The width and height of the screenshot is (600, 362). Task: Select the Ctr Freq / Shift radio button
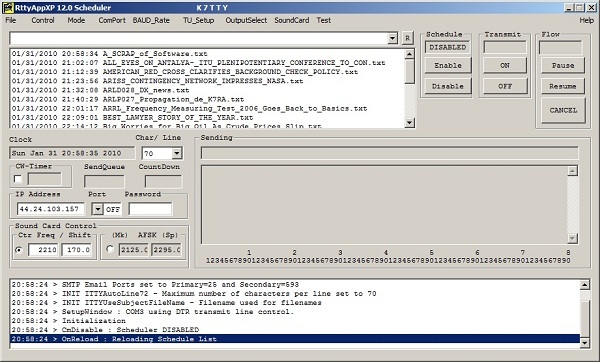pyautogui.click(x=18, y=250)
